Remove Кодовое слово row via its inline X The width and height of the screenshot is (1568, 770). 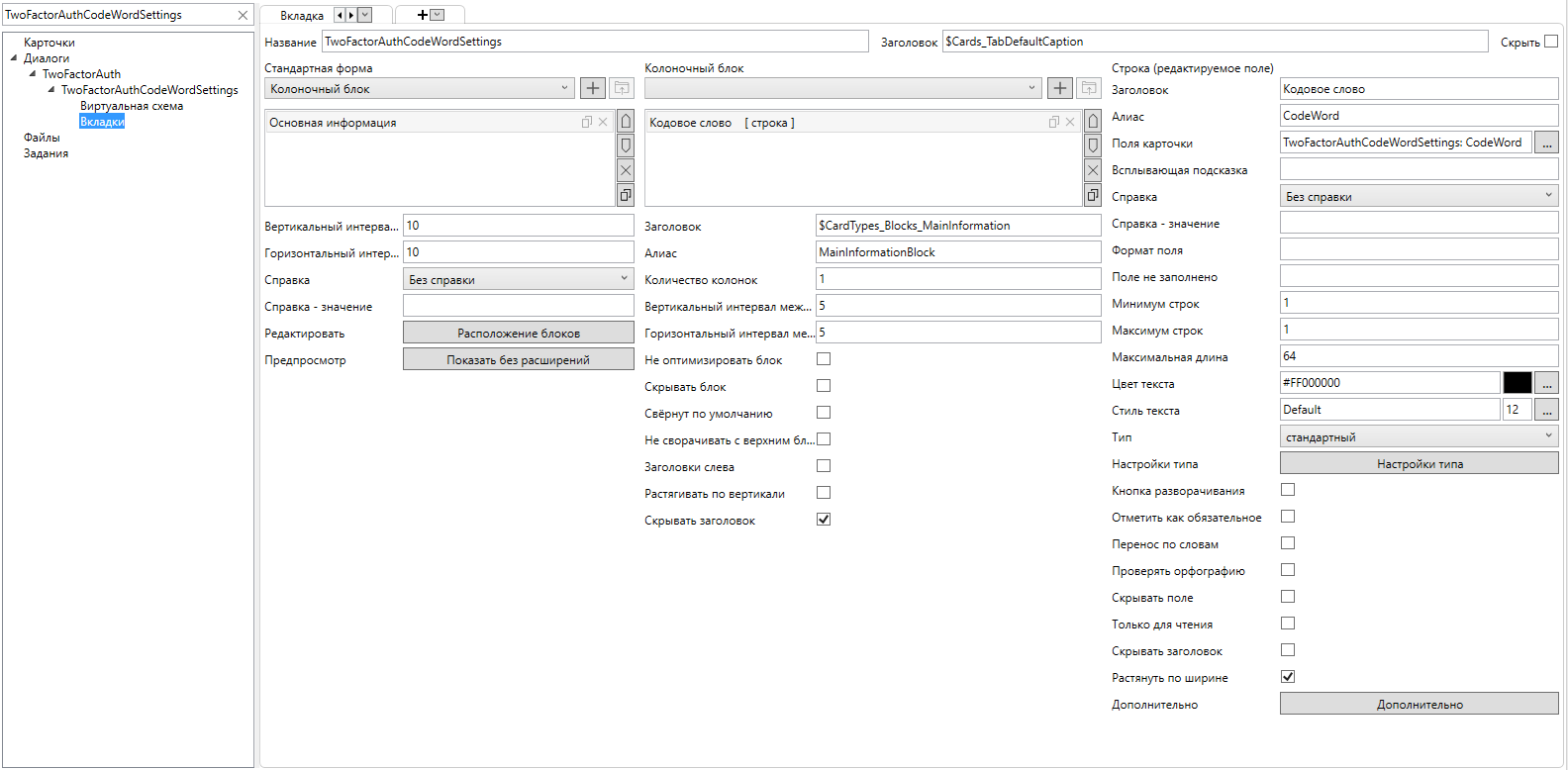(1070, 123)
